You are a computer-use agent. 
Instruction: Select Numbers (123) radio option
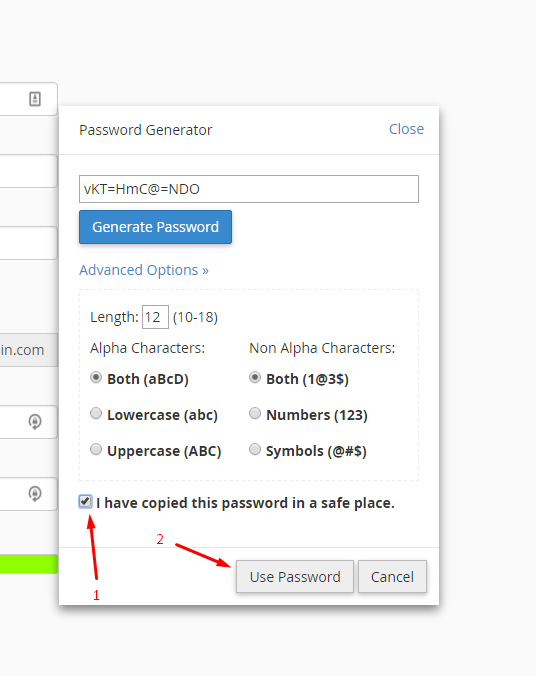tap(255, 413)
